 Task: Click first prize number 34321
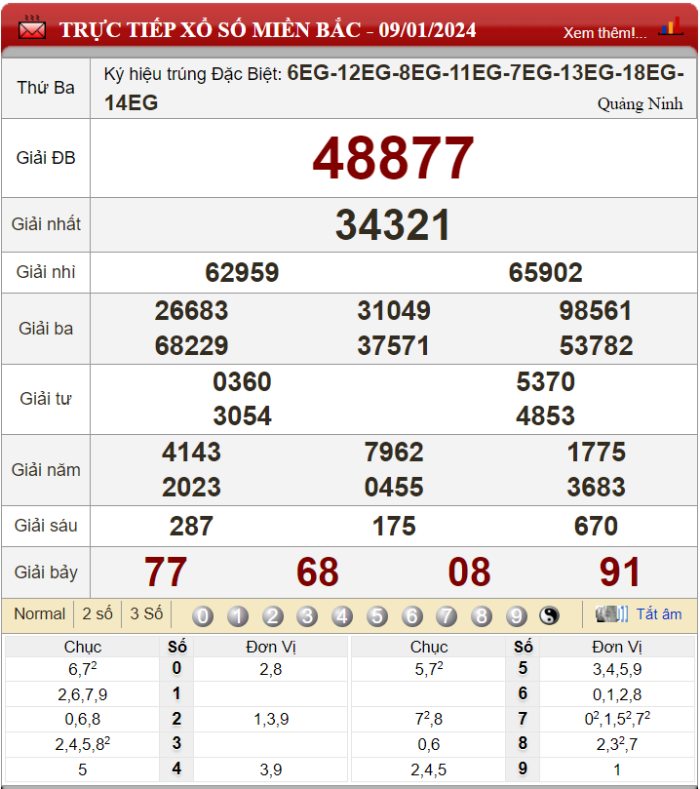point(393,225)
